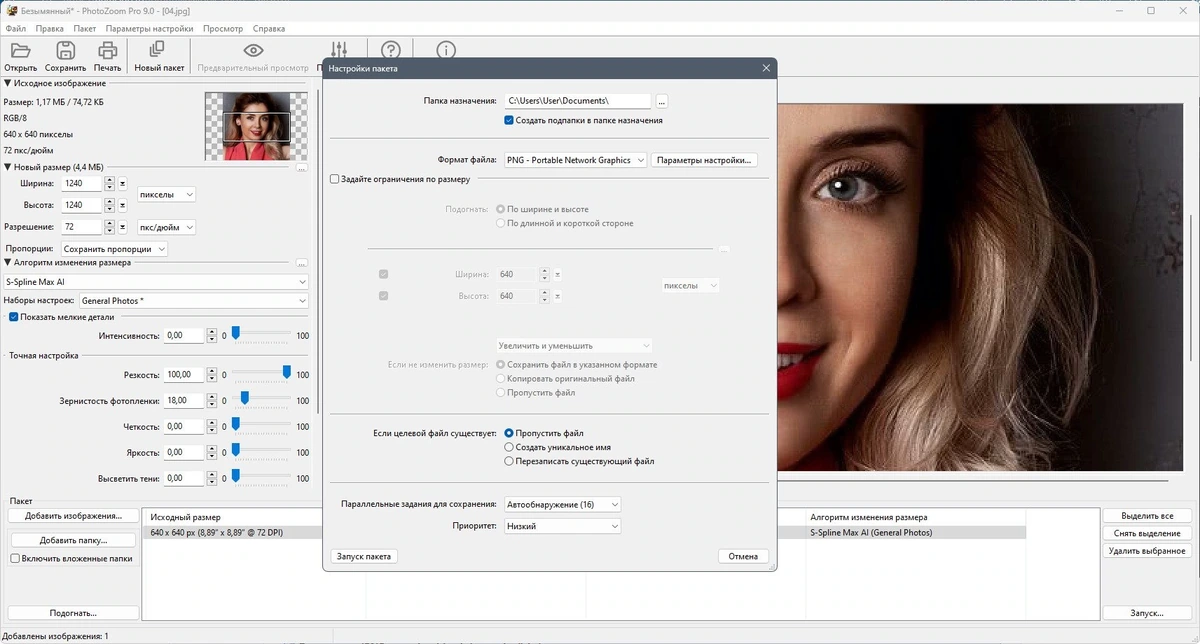Click the Удалить выбранное button
Viewport: 1200px width, 644px height.
click(1147, 551)
